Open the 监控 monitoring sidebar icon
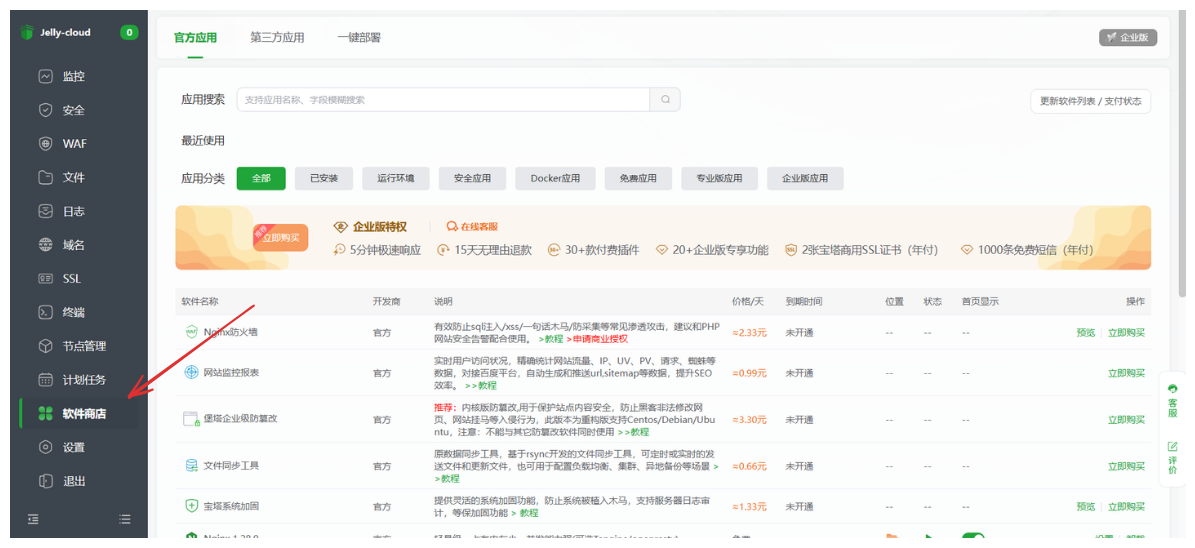Image resolution: width=1195 pixels, height=548 pixels. point(45,77)
